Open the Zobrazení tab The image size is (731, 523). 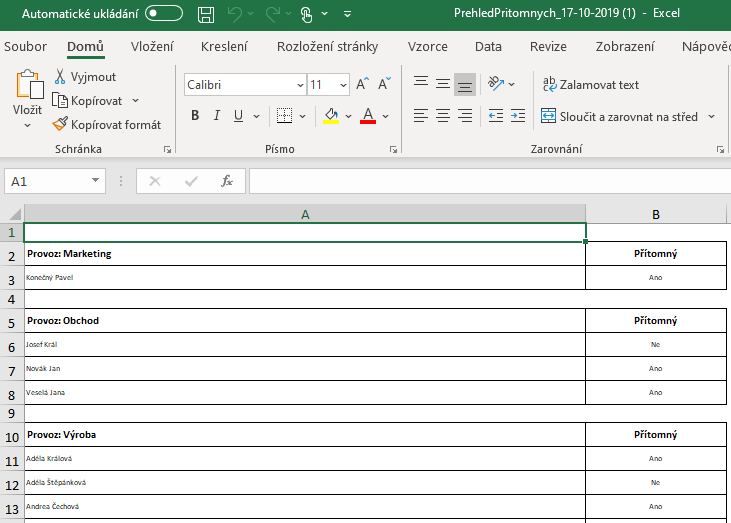[625, 47]
